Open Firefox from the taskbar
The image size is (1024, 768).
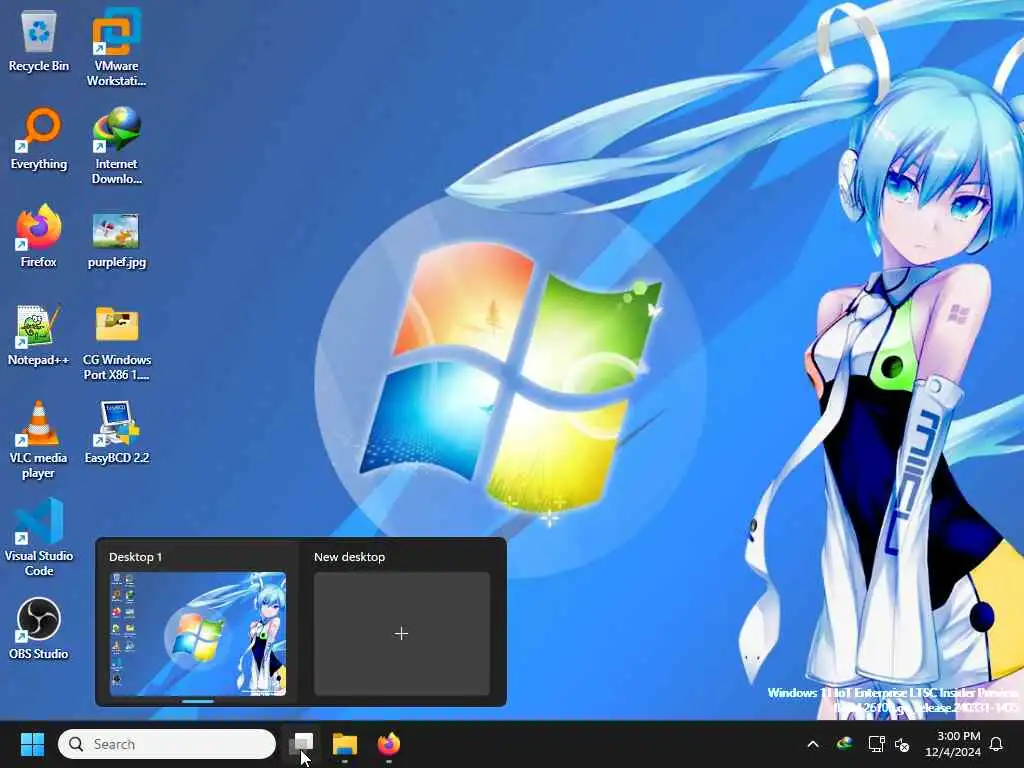click(389, 744)
